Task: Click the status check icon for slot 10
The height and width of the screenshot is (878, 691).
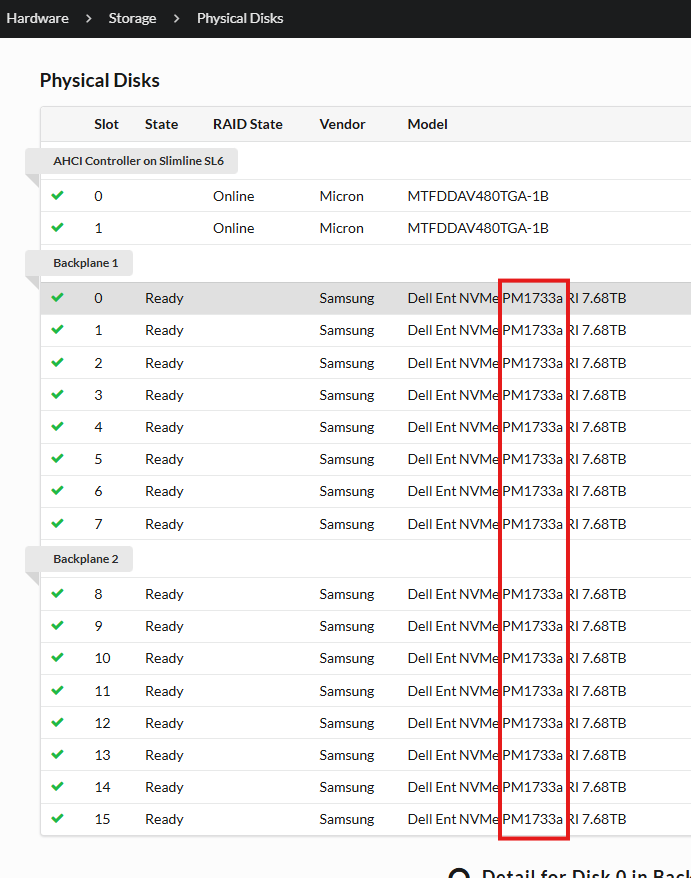Action: pyautogui.click(x=57, y=657)
